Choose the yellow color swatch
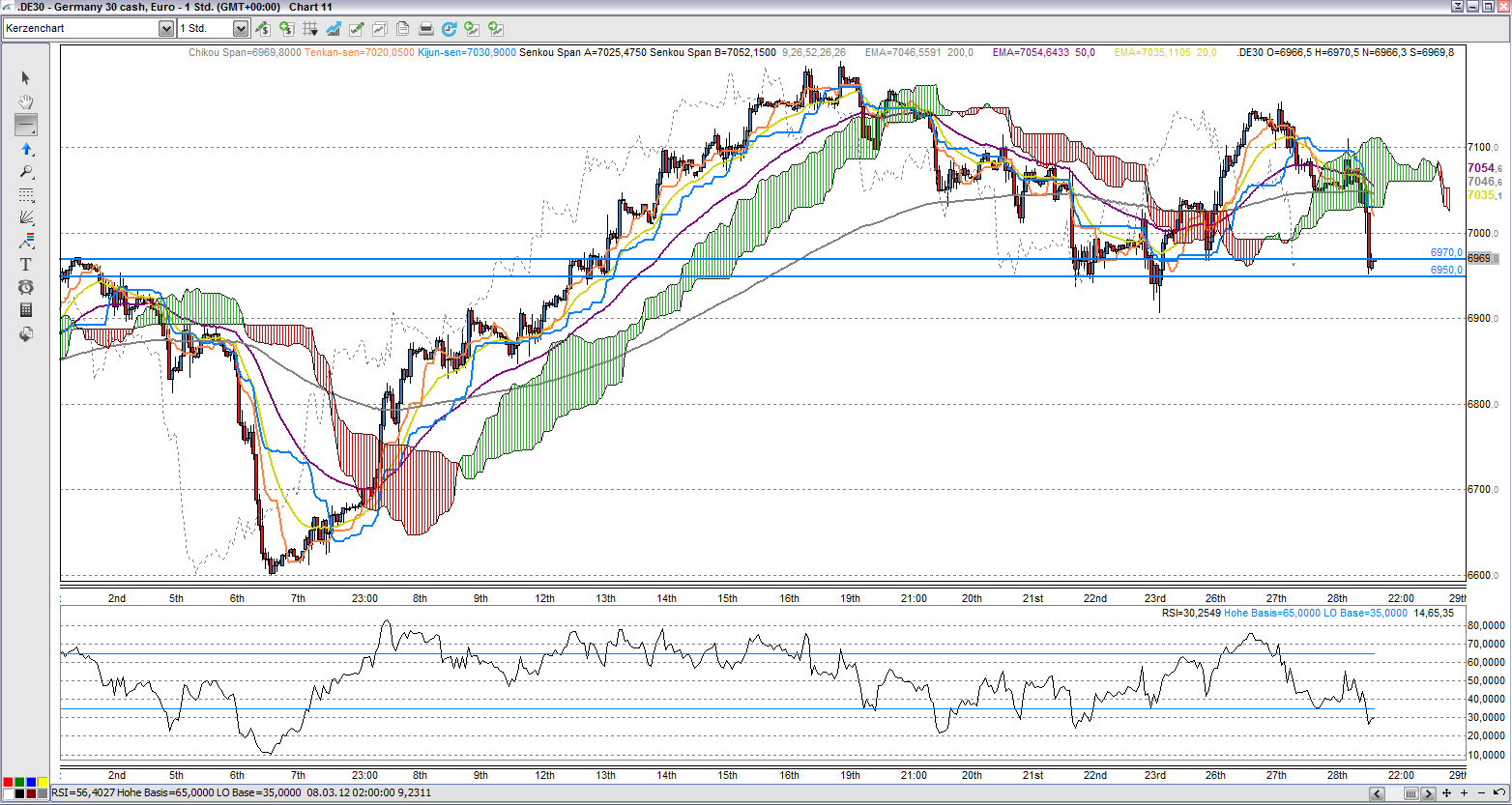The width and height of the screenshot is (1512, 805). (x=43, y=782)
